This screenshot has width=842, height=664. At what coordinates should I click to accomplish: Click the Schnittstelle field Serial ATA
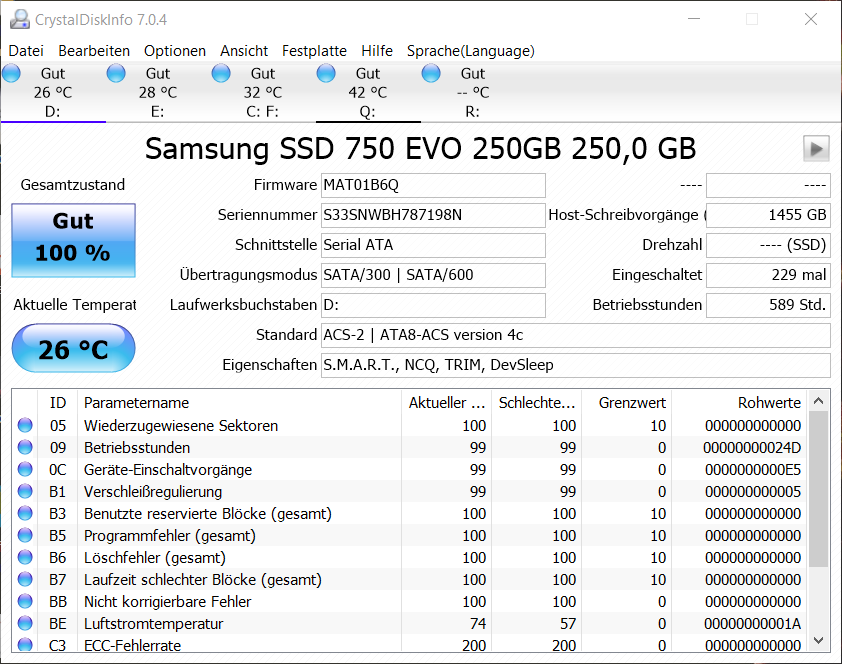click(433, 245)
